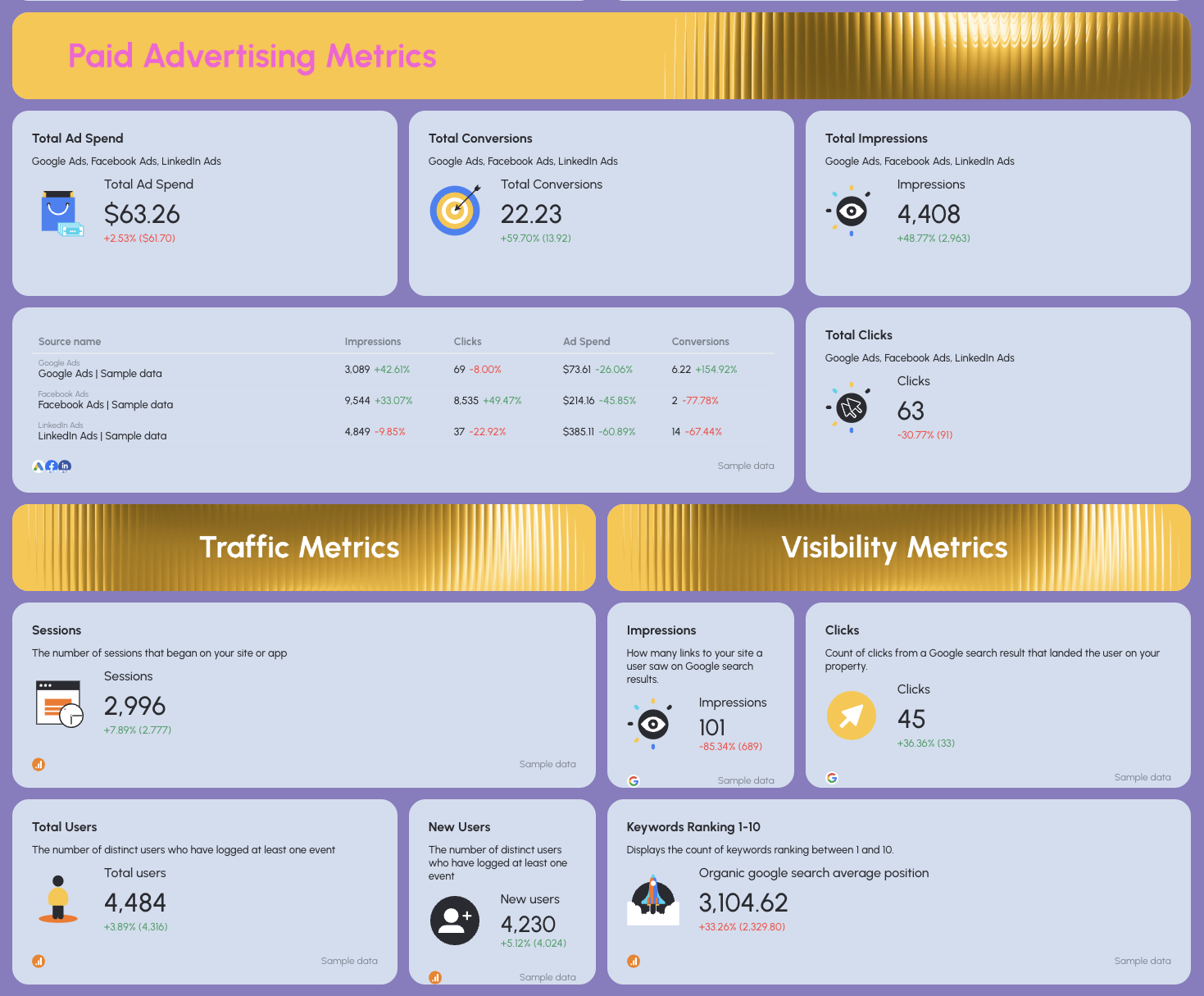Click the cursor icon in Total Clicks card
1204x996 pixels.
[851, 407]
